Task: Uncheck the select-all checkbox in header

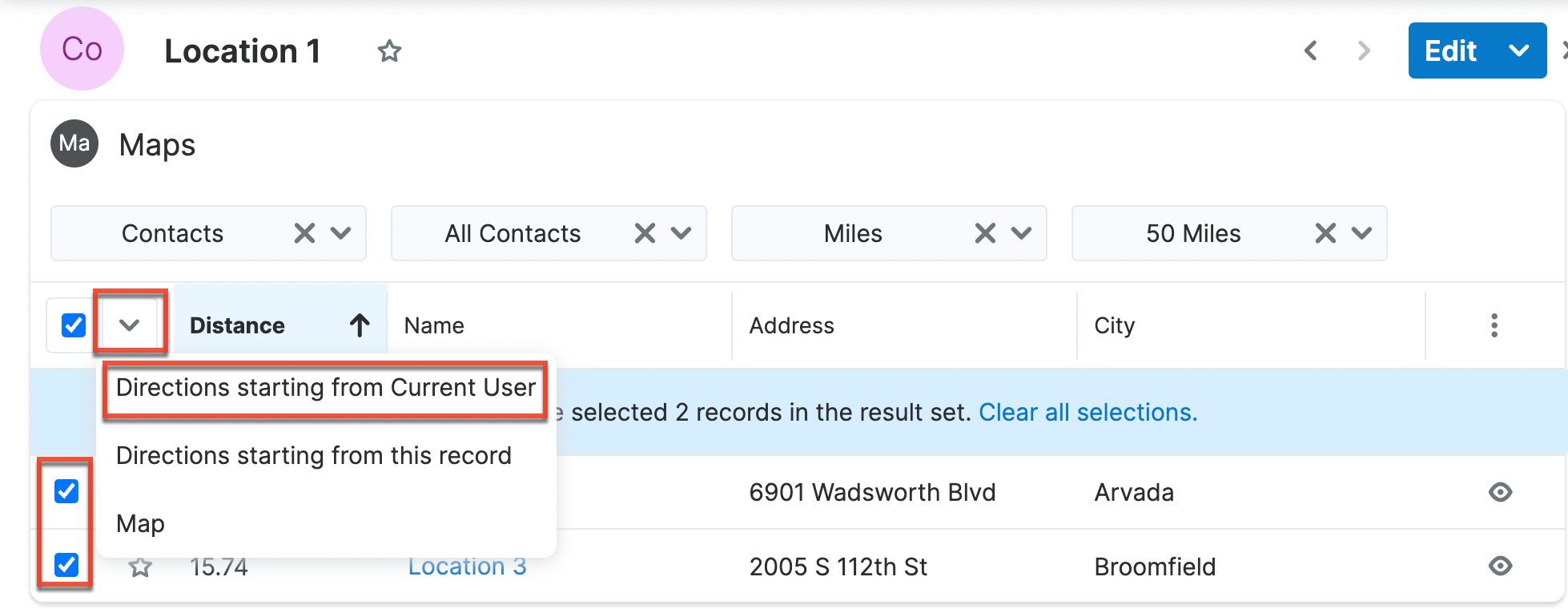Action: click(x=74, y=325)
